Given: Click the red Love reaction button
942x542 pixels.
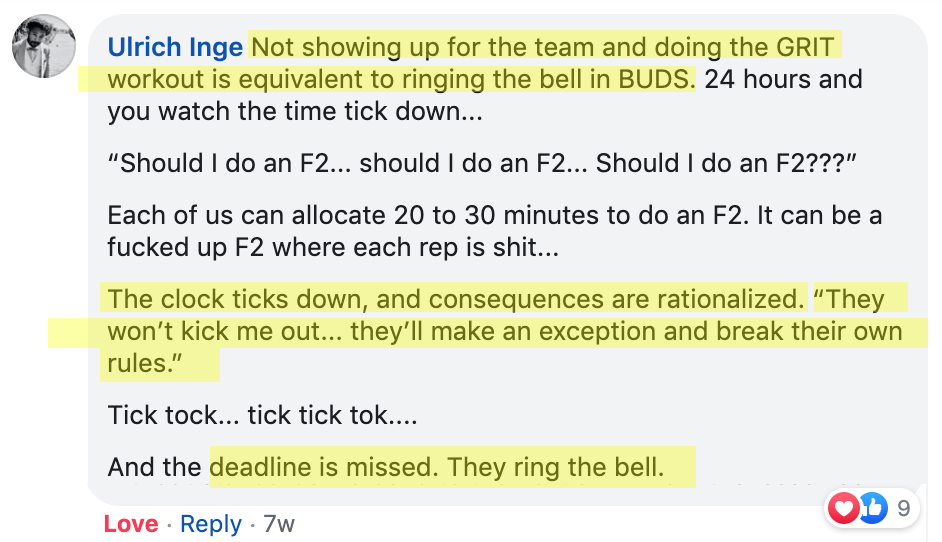Looking at the screenshot, I should pos(131,524).
